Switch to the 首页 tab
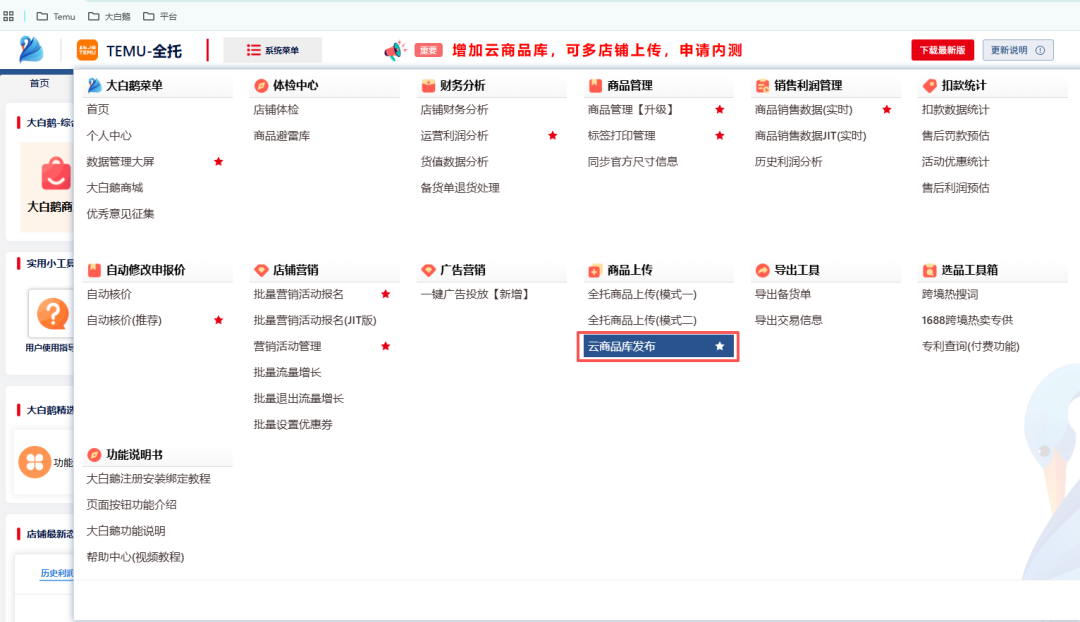Screen dimensions: 1080x622 [x=39, y=83]
